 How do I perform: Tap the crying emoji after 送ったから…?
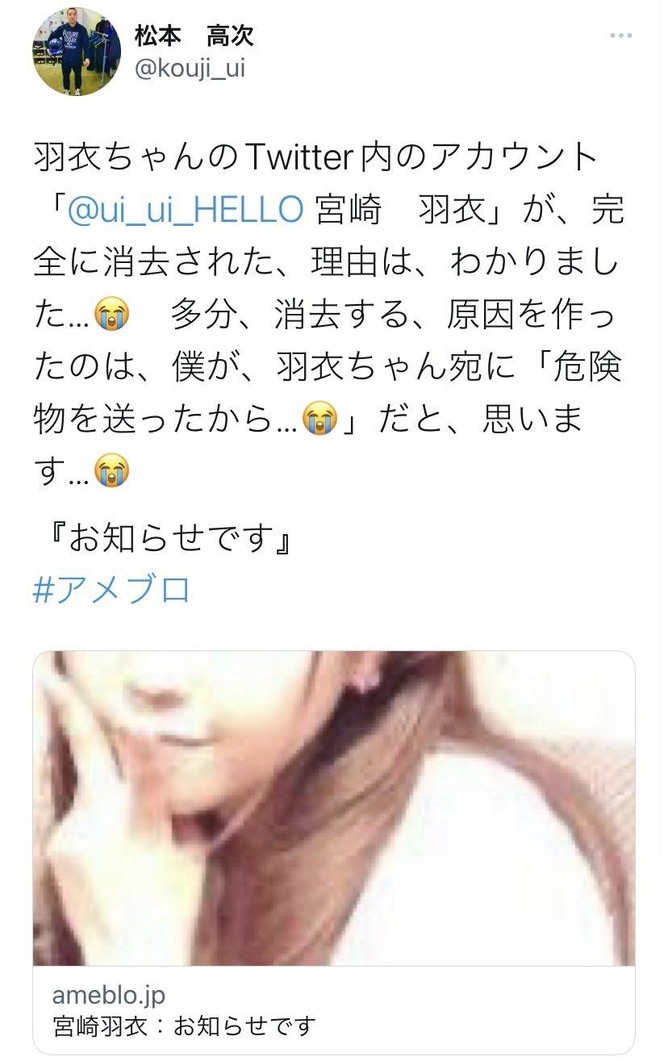(320, 419)
